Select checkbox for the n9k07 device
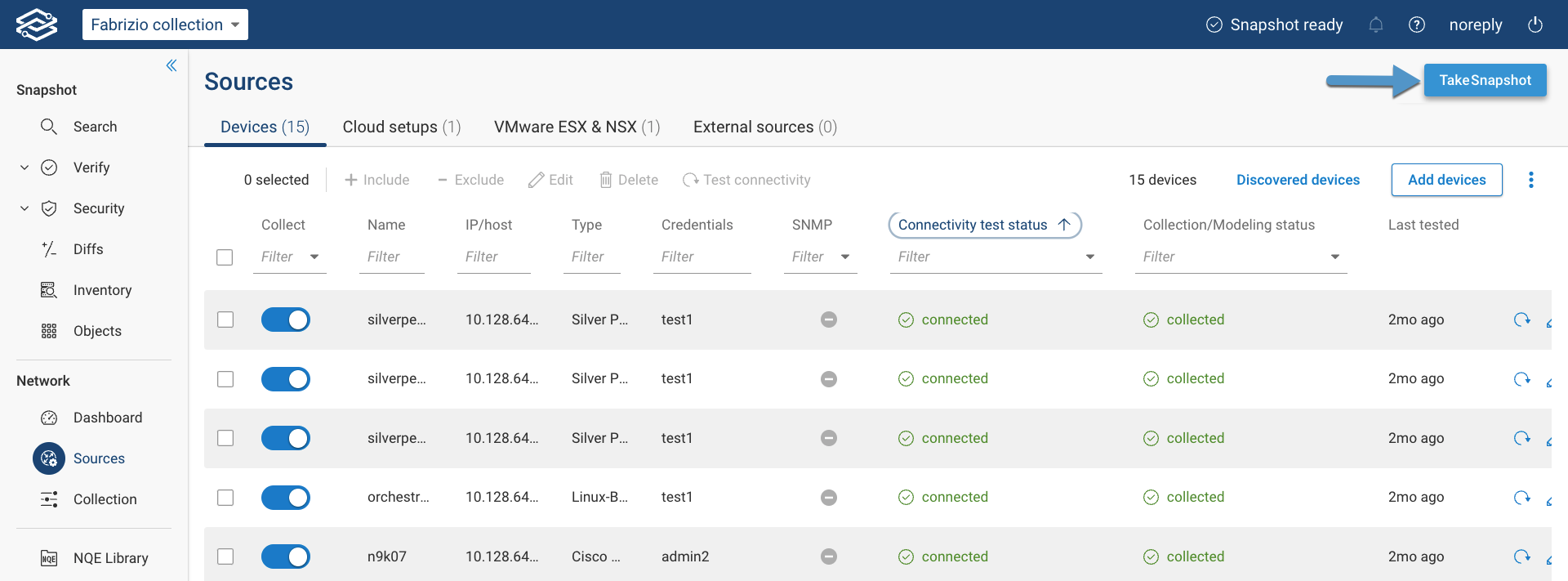Image resolution: width=1568 pixels, height=581 pixels. pyautogui.click(x=225, y=556)
